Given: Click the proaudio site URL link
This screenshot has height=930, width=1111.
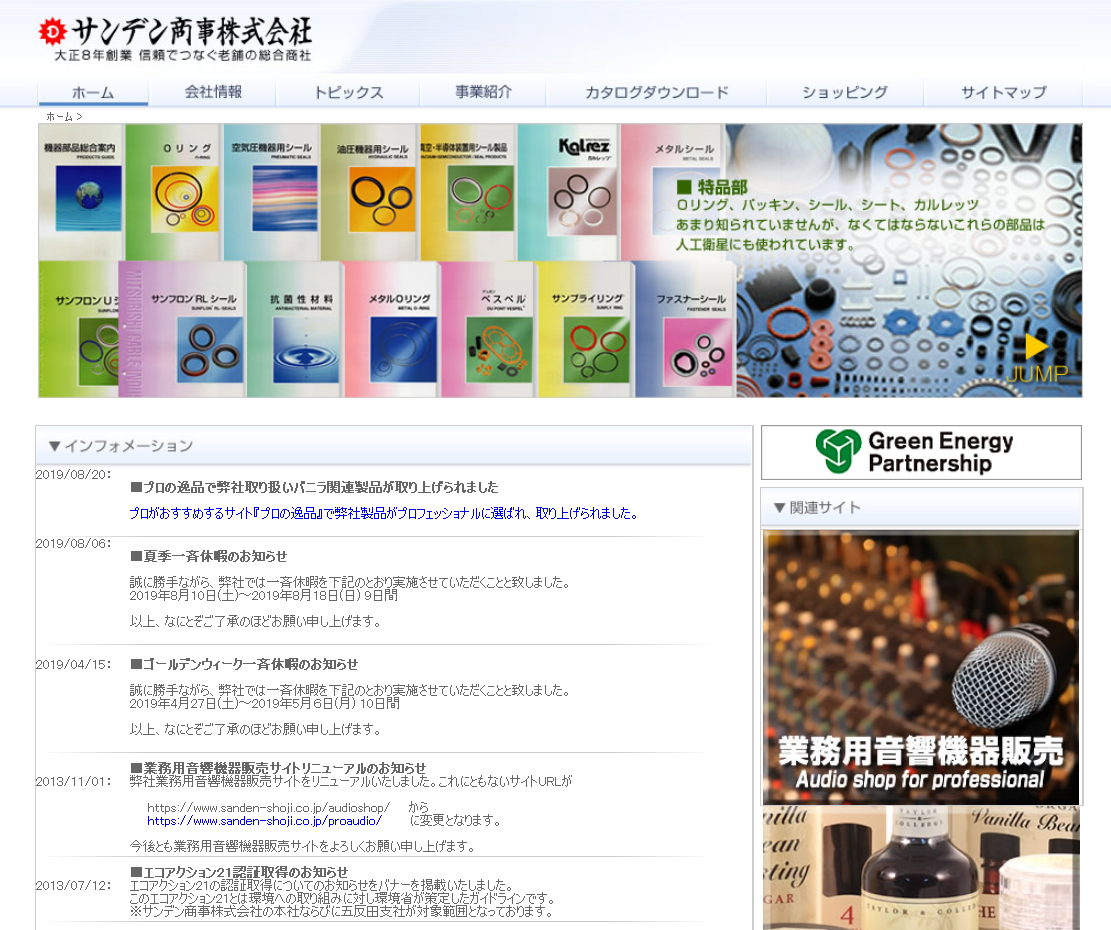Looking at the screenshot, I should 264,821.
